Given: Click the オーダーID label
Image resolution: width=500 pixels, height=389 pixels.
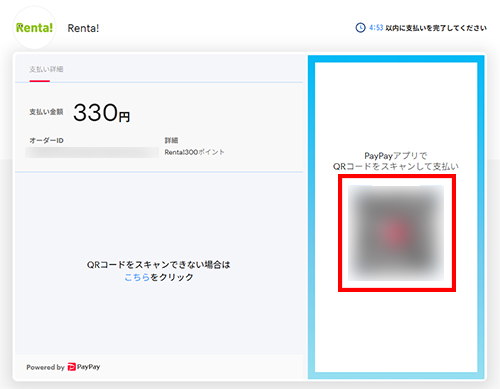Looking at the screenshot, I should click(x=46, y=140).
